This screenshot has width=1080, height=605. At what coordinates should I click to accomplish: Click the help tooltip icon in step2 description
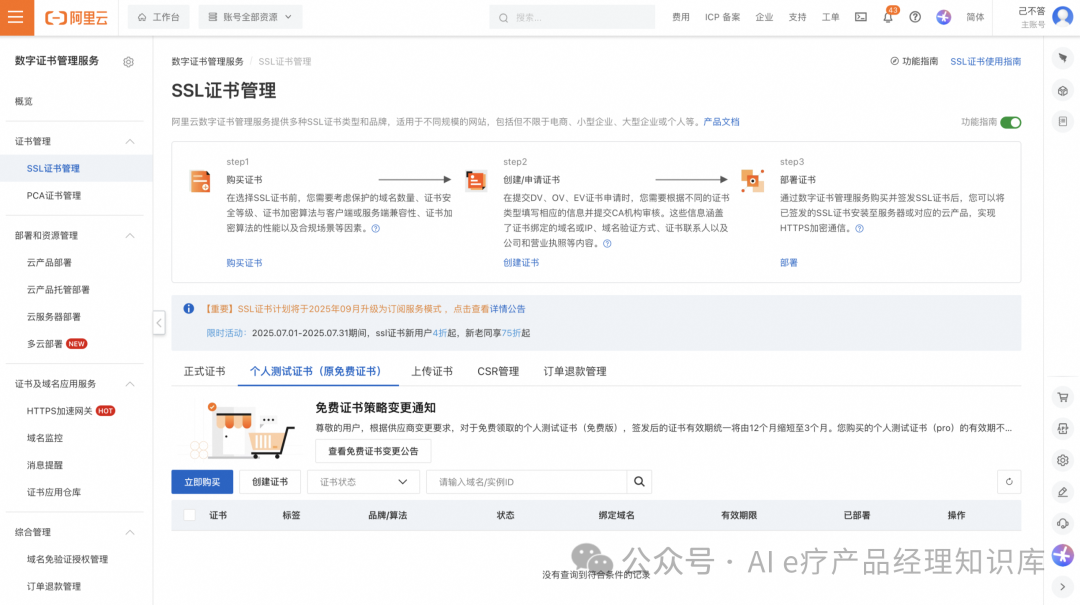(x=607, y=244)
